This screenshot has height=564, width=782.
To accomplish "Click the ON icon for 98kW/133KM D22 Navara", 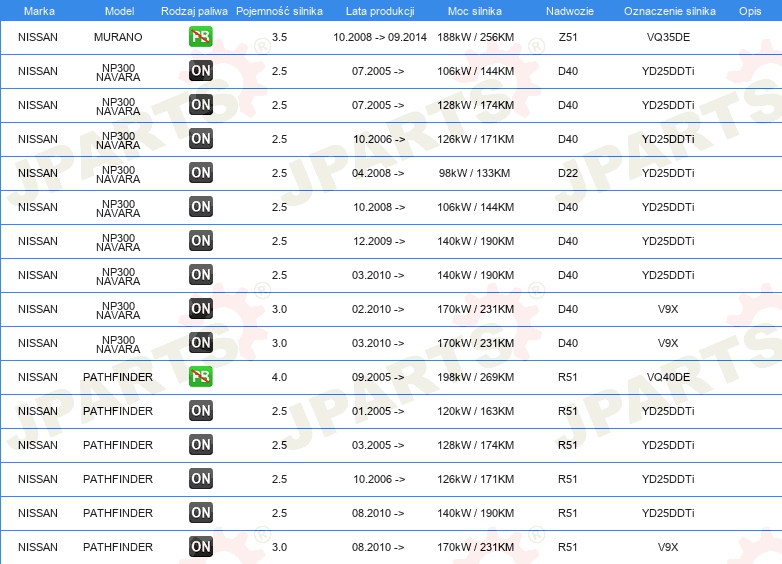I will 200,173.
